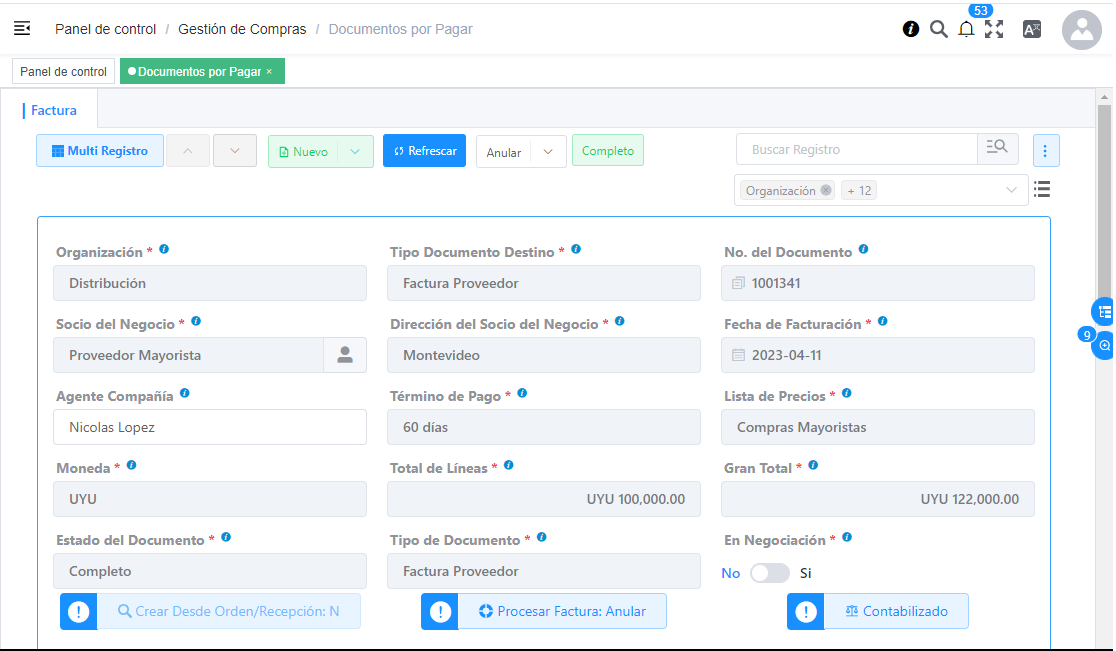Click the Procesar Factura: Anular button
Screen dimensions: 1116x651
point(561,611)
